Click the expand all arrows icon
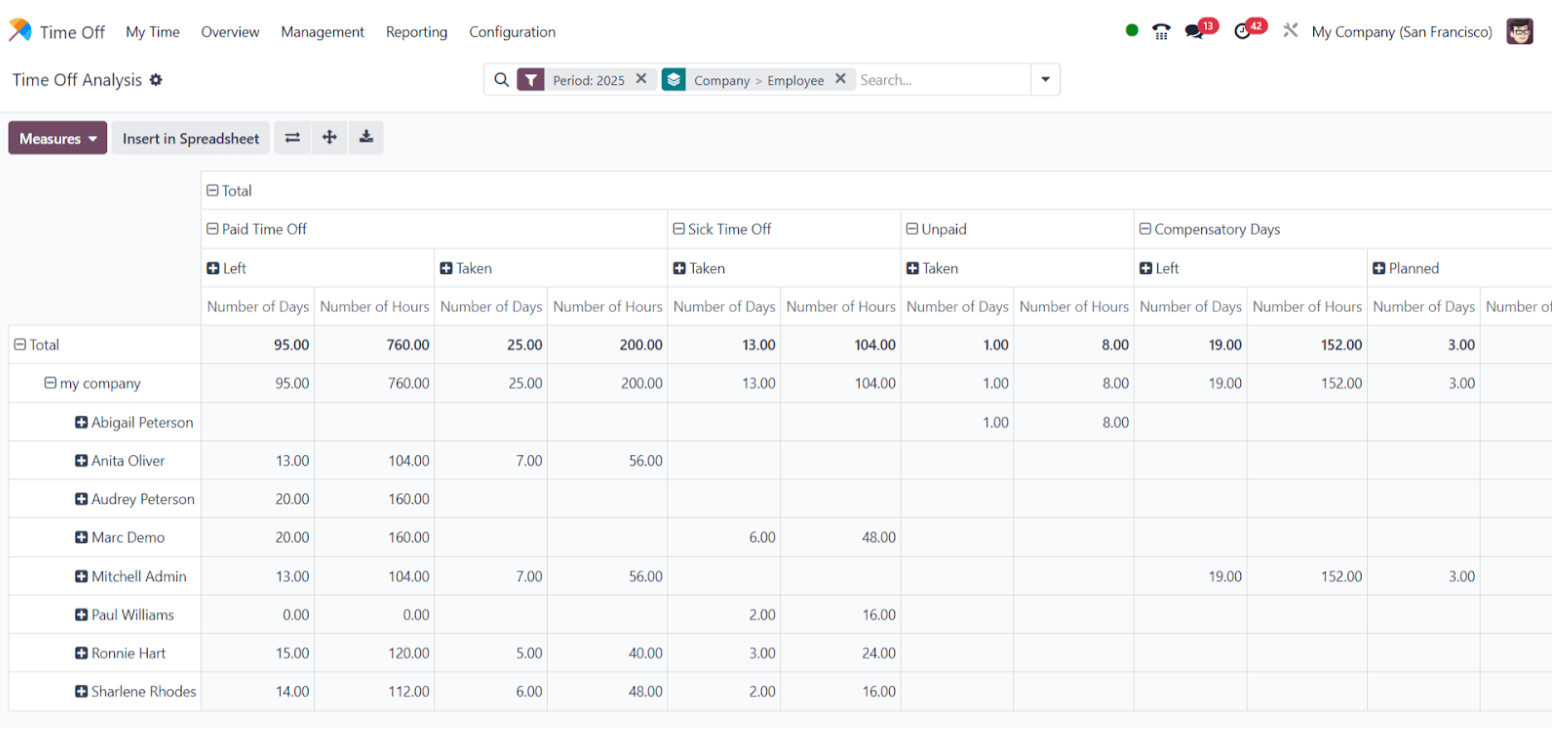This screenshot has width=1560, height=744. click(329, 138)
